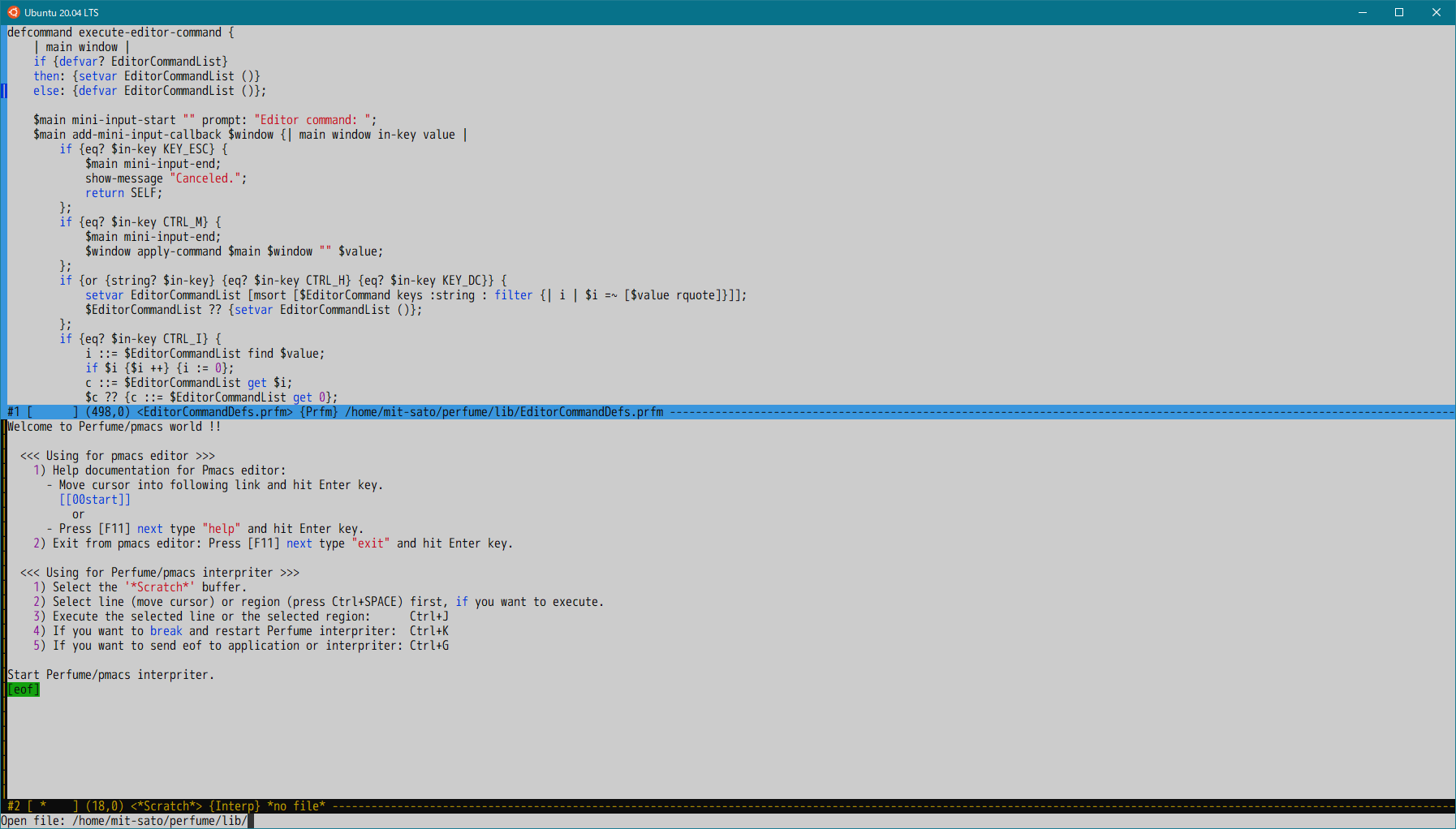Viewport: 1456px width, 829px height.
Task: Click '$window apply-command $main $window' line
Action: (x=235, y=251)
